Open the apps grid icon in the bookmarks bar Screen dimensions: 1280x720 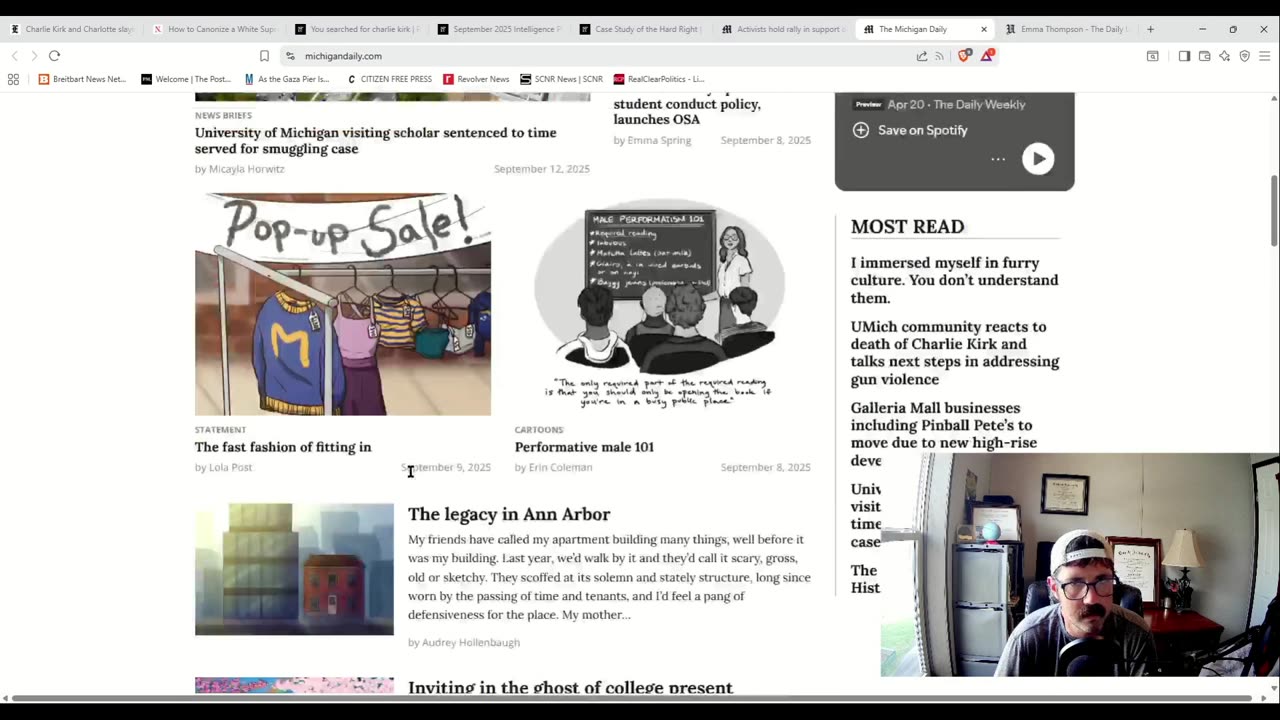pos(13,79)
